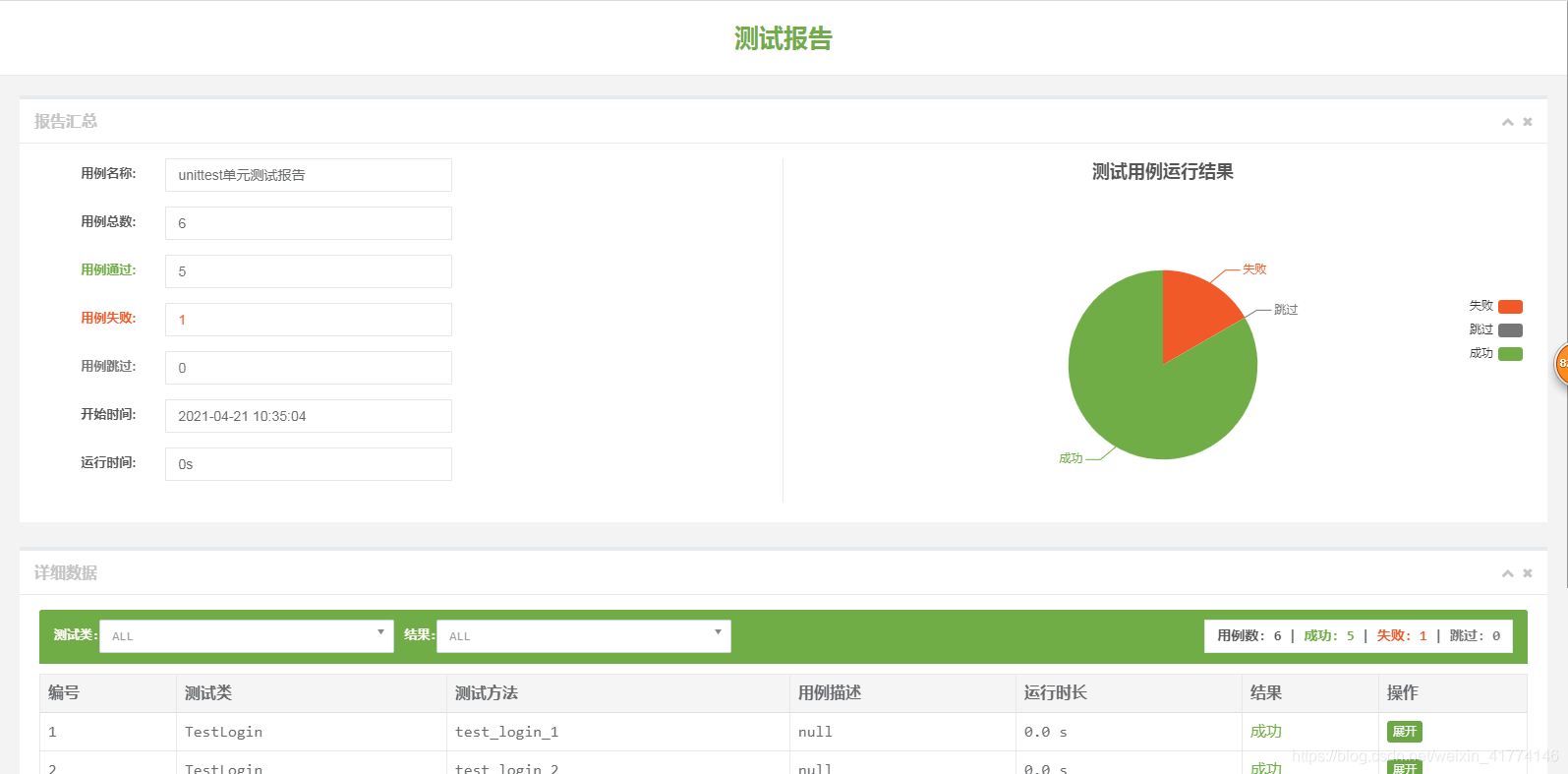
Task: Click the 跳过 label on pie chart
Action: [1286, 309]
